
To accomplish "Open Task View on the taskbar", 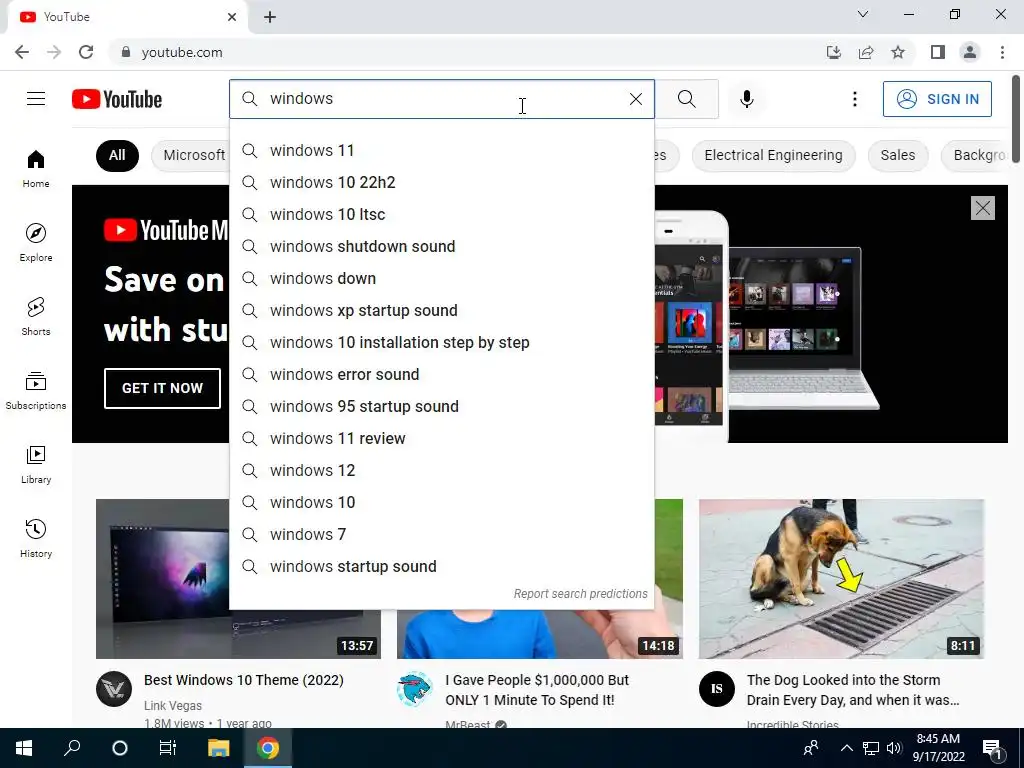I will pyautogui.click(x=168, y=748).
